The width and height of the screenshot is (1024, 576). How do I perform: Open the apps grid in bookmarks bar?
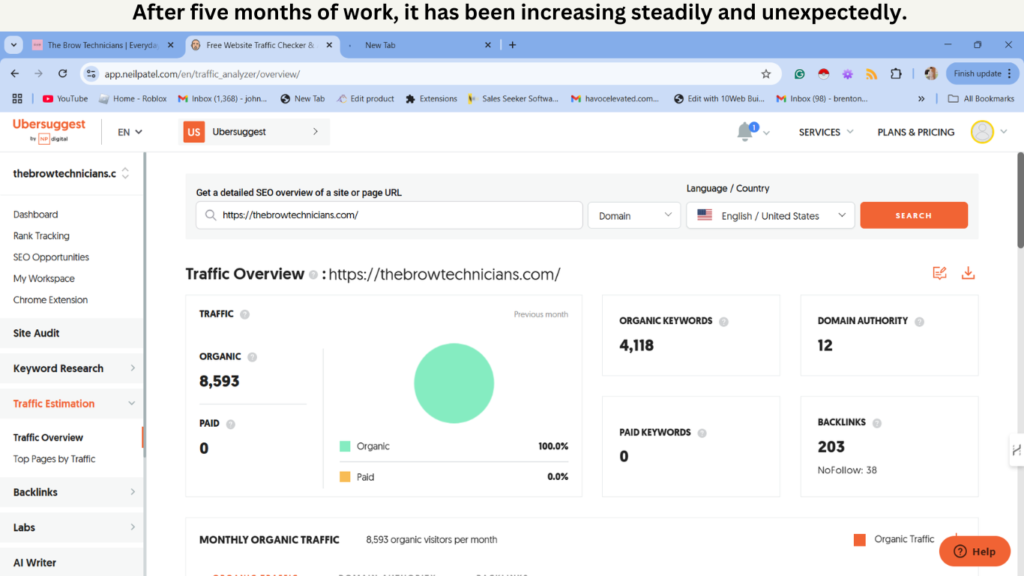point(17,99)
